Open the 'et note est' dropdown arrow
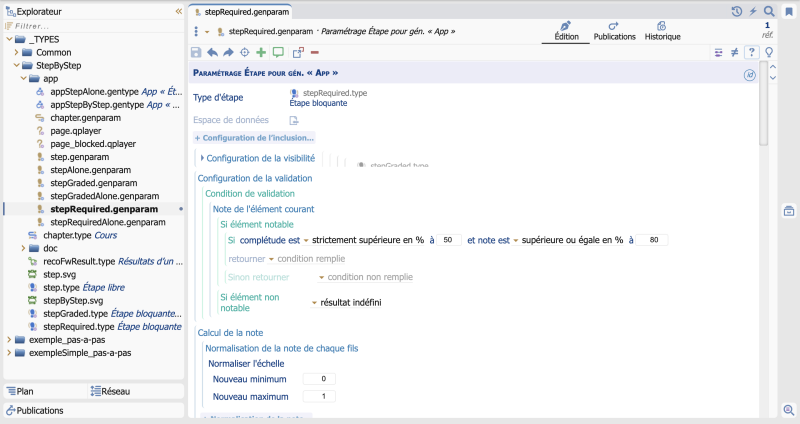 (516, 240)
